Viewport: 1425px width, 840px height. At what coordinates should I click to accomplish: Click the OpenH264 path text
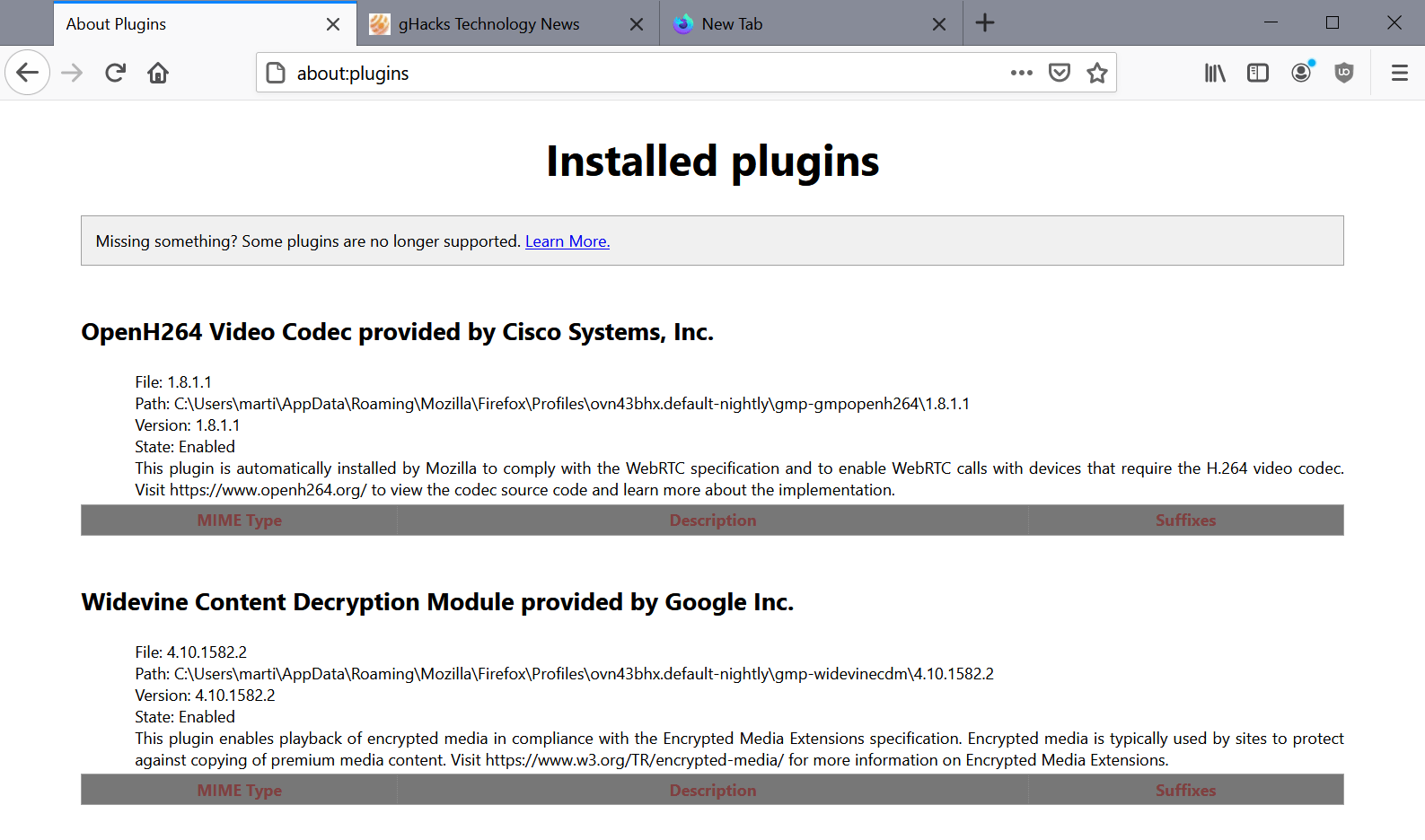pyautogui.click(x=552, y=404)
